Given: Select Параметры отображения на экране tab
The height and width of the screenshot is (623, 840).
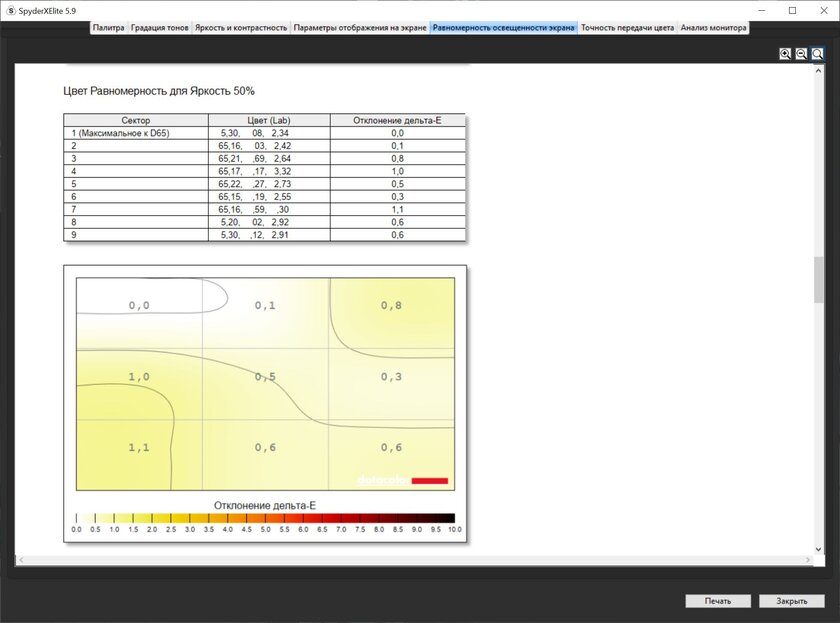Looking at the screenshot, I should 360,27.
